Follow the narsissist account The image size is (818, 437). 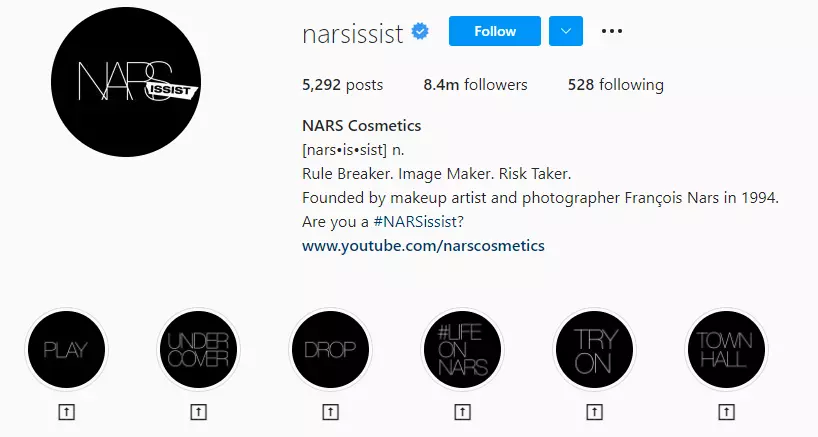(x=494, y=31)
